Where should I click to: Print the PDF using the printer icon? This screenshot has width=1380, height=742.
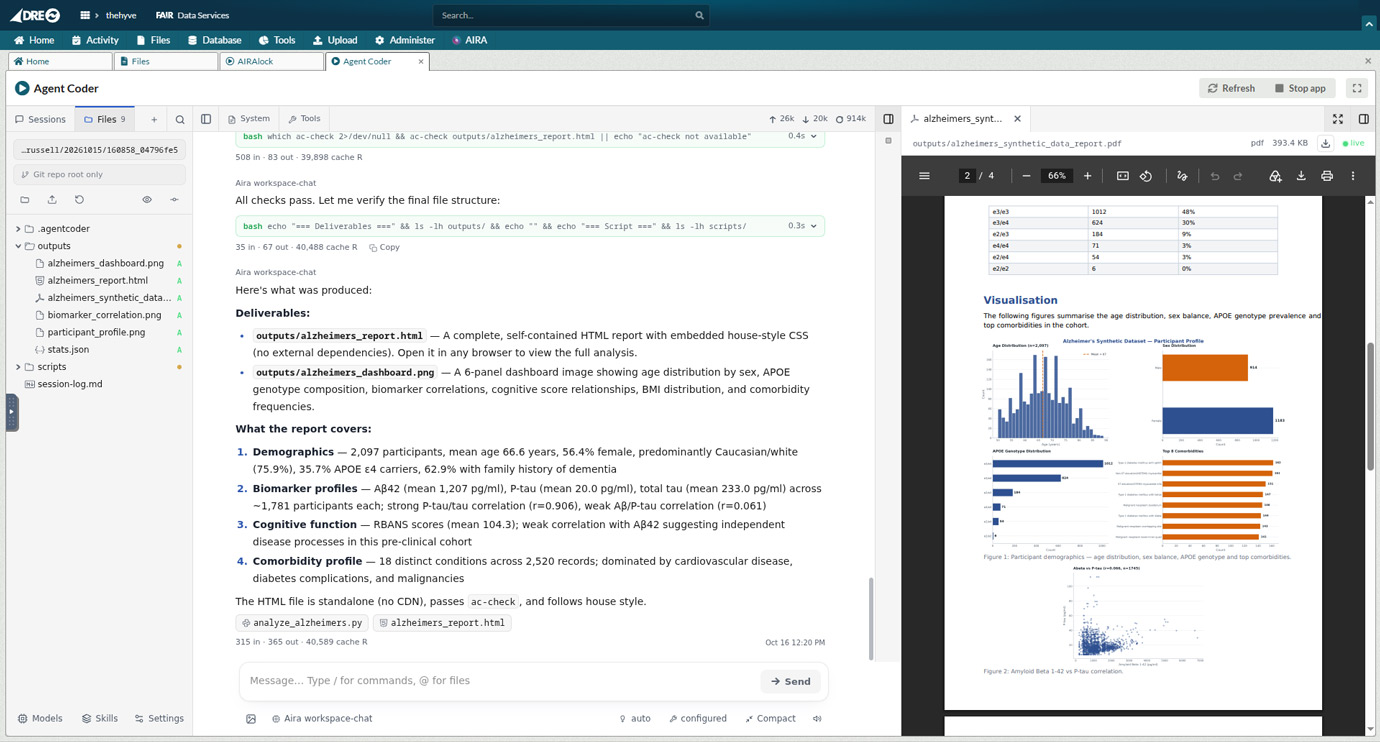(x=1327, y=176)
